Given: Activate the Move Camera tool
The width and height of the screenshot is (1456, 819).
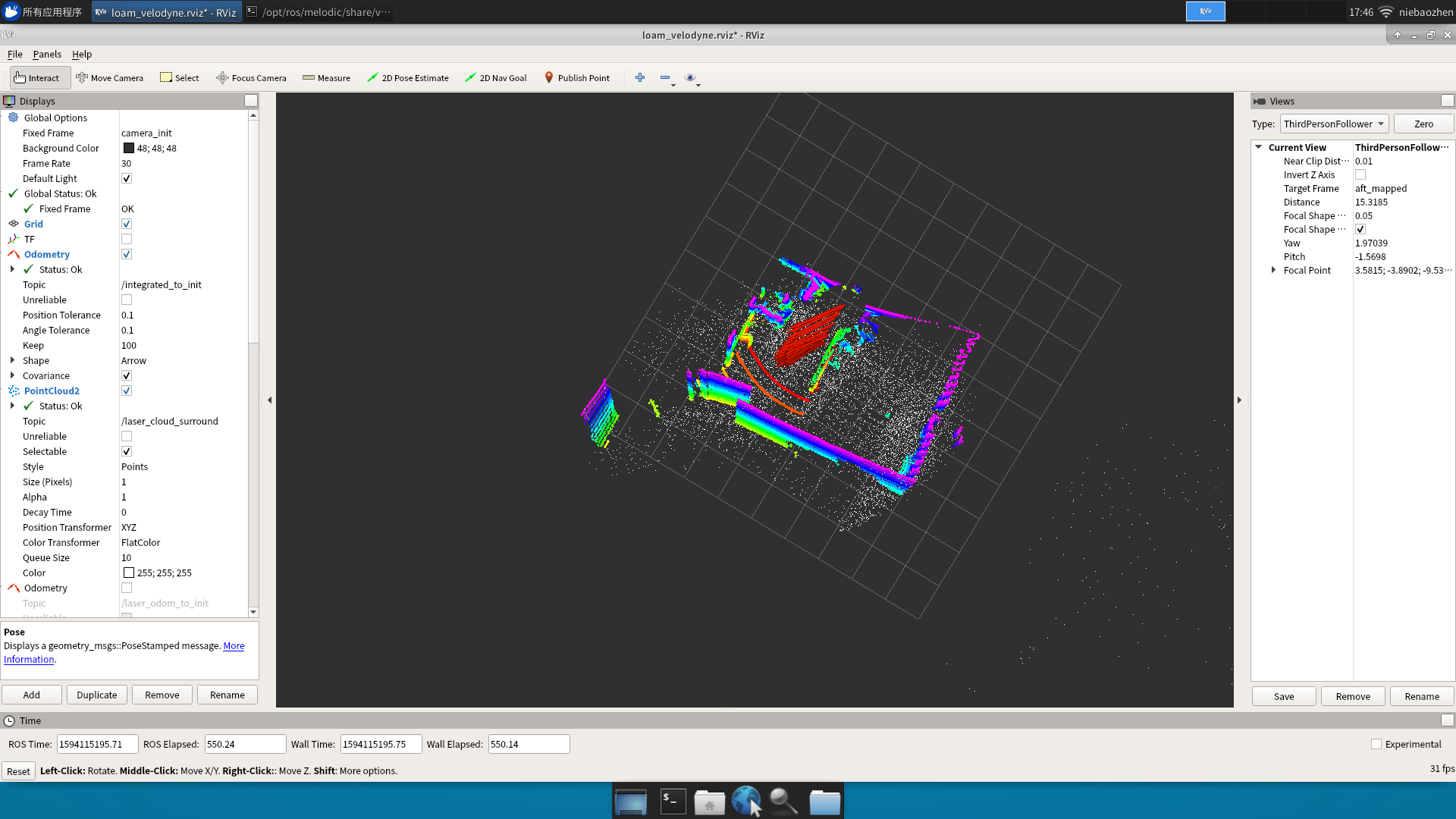Looking at the screenshot, I should pyautogui.click(x=110, y=77).
